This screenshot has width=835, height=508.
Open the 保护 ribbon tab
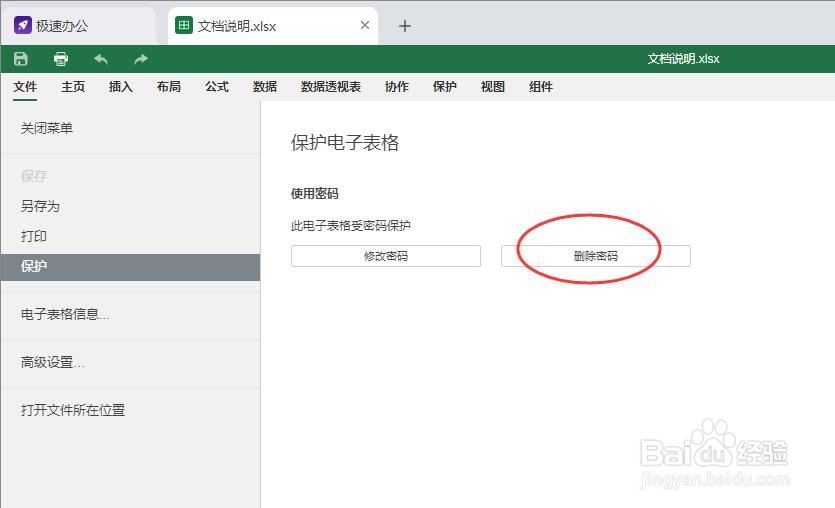445,86
